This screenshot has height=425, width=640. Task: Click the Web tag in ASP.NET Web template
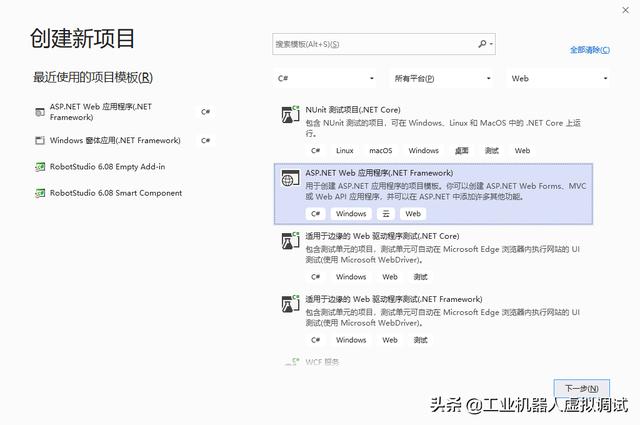point(413,214)
